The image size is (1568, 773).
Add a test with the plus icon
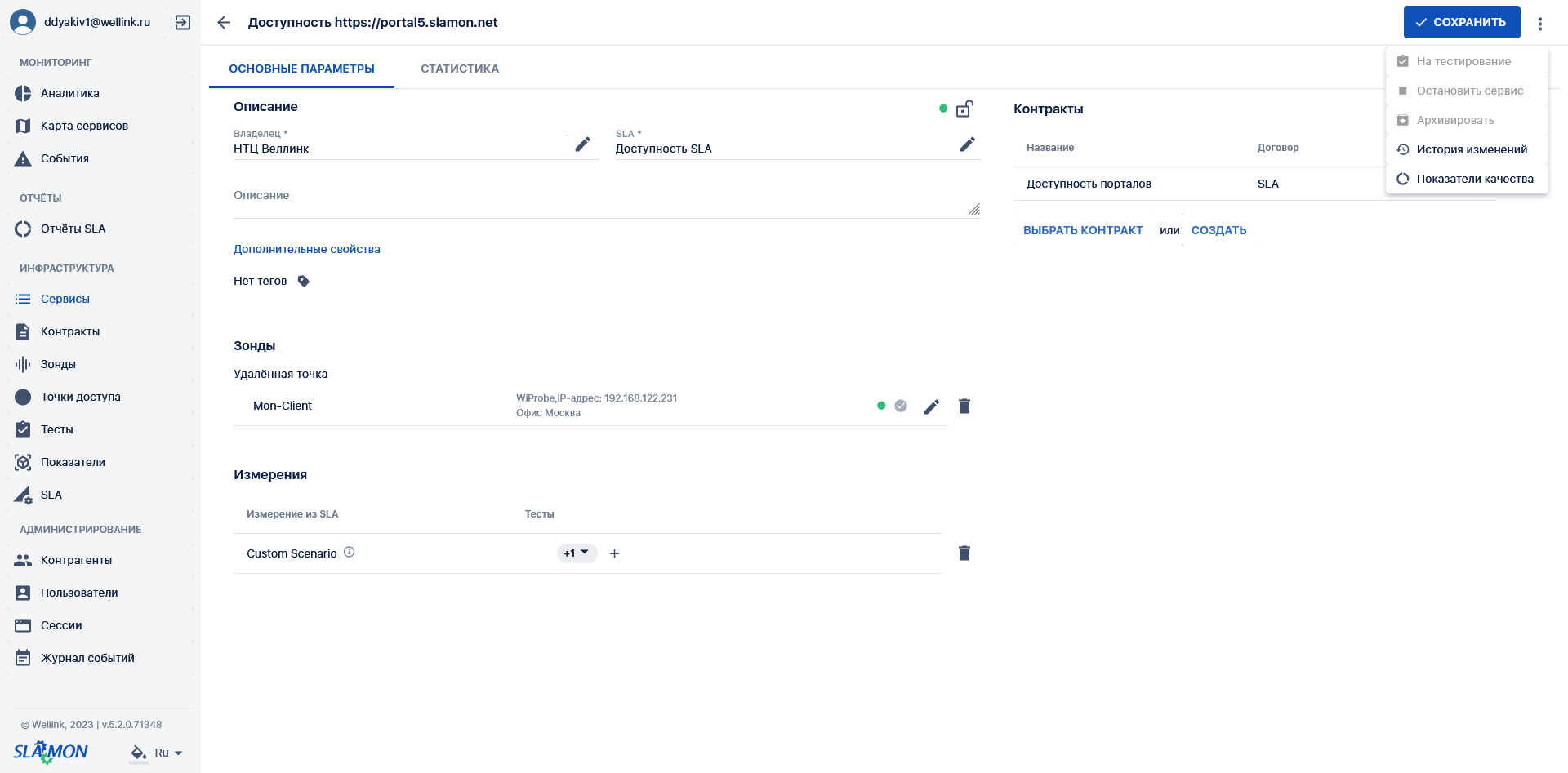tap(614, 553)
